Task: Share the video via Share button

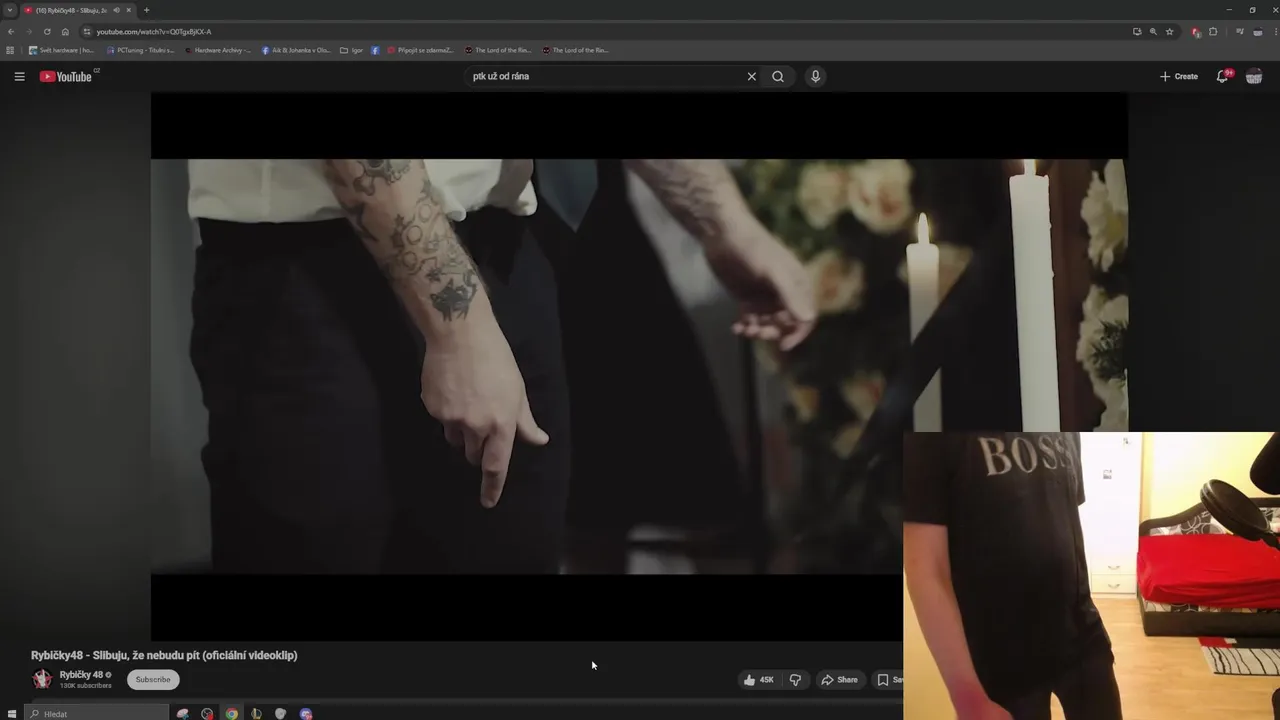Action: [840, 679]
